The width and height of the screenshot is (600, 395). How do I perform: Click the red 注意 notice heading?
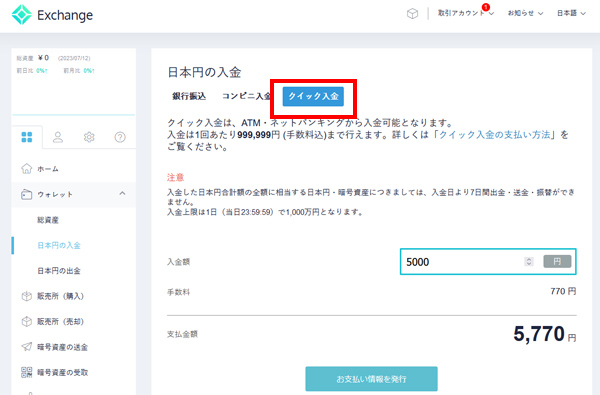pos(176,178)
